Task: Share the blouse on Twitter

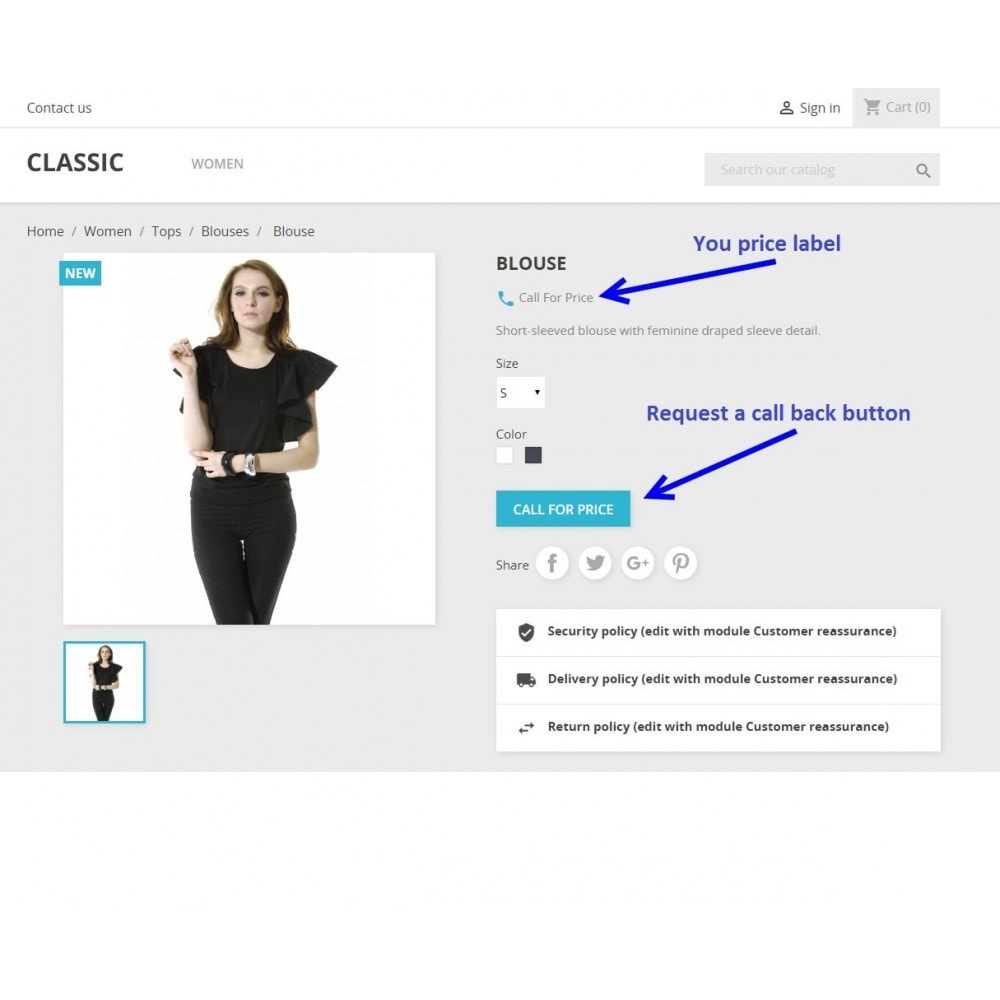Action: [595, 563]
